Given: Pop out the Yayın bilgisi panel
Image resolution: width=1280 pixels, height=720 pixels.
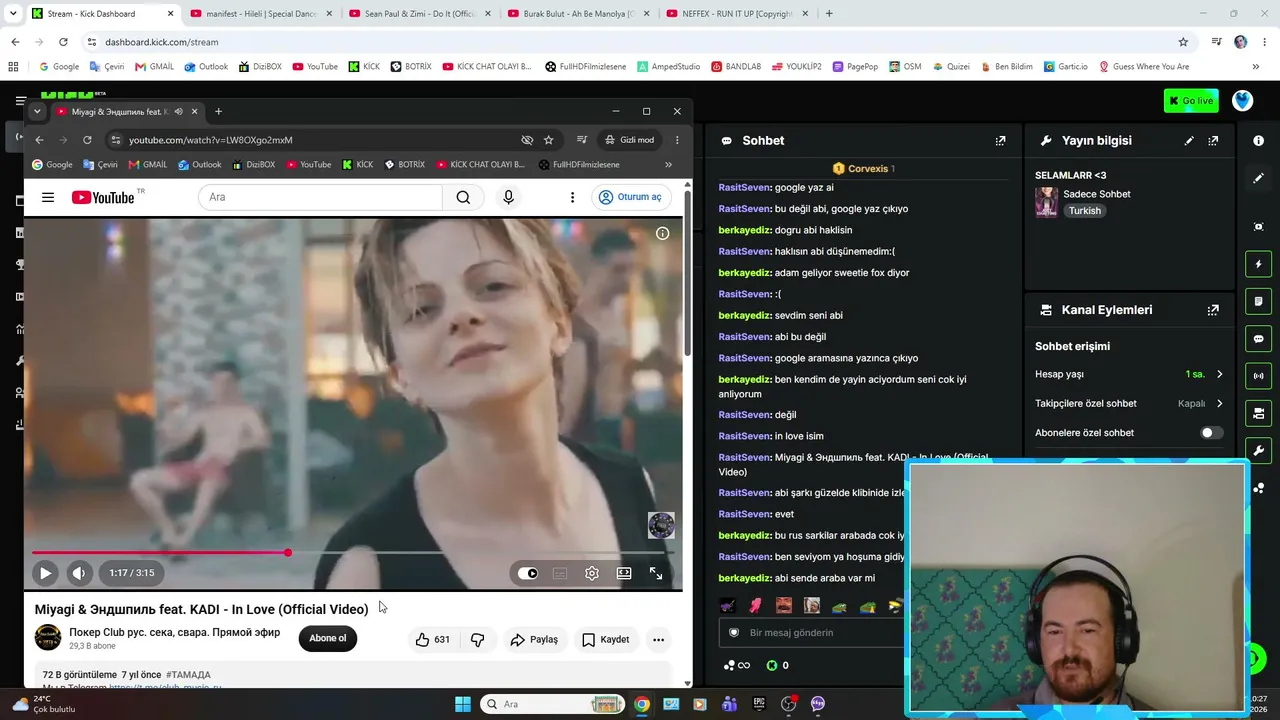Looking at the screenshot, I should pos(1213,141).
